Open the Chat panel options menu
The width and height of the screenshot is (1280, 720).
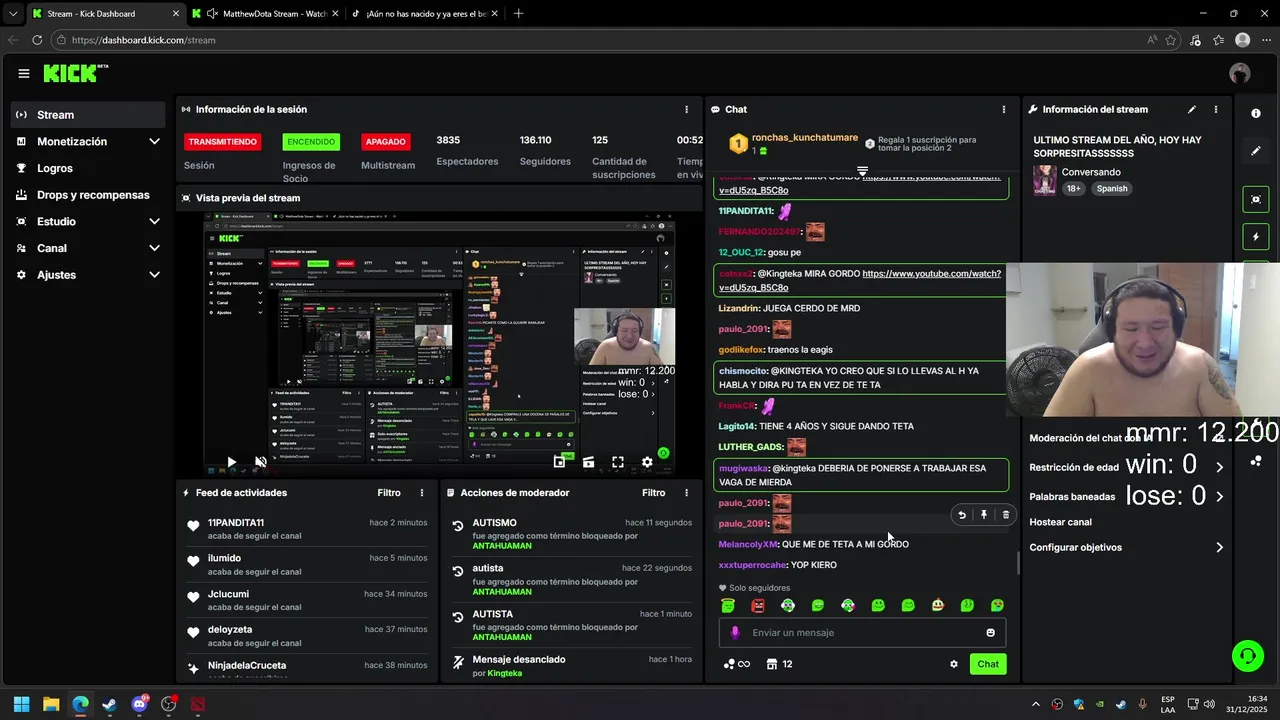[1004, 109]
